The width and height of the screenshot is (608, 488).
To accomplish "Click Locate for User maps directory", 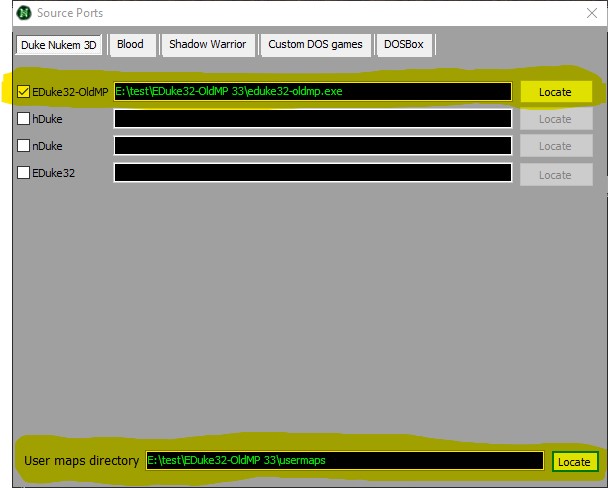I will 575,462.
